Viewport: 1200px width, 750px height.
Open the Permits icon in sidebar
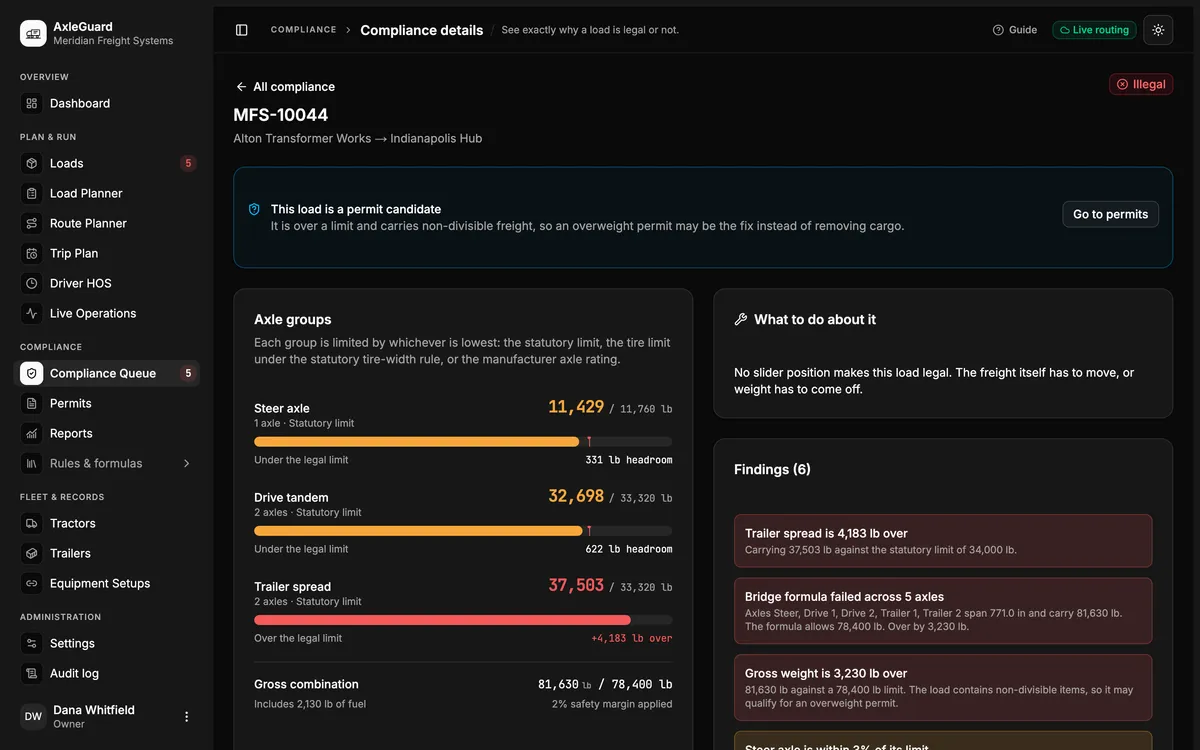pos(32,403)
